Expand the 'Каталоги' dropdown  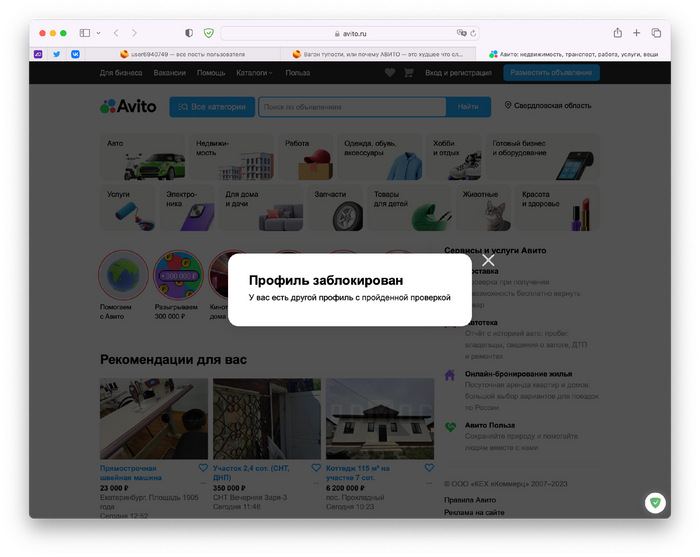click(254, 73)
